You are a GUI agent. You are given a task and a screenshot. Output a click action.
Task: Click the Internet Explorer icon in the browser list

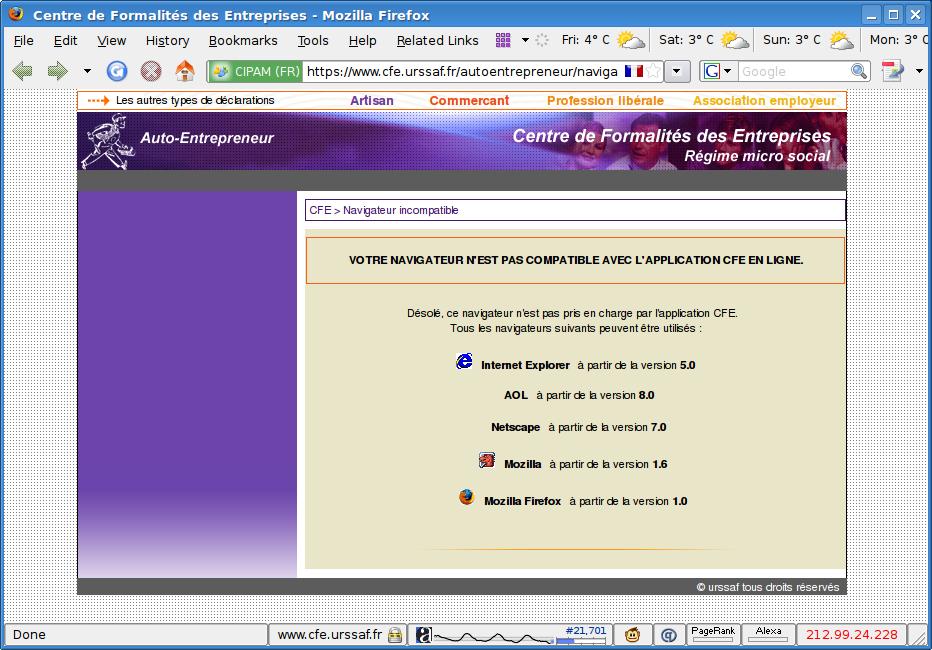(463, 362)
